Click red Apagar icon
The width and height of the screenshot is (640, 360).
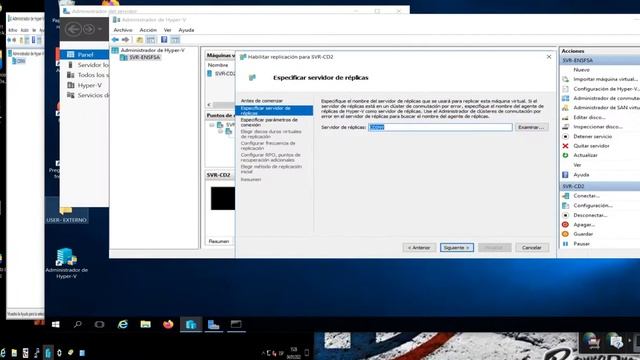tap(565, 225)
